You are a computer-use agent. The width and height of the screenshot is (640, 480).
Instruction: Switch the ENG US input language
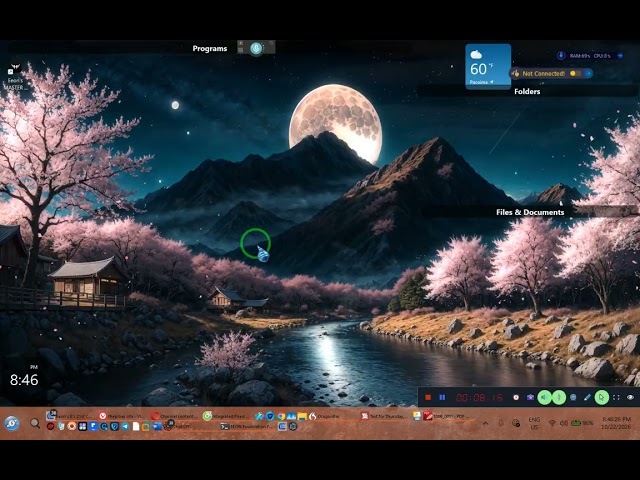[534, 423]
